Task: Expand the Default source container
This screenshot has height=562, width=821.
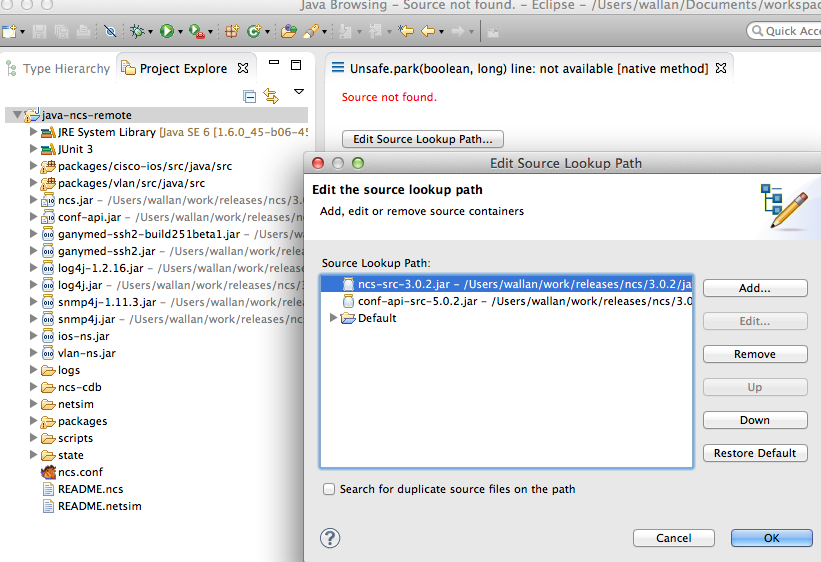Action: pyautogui.click(x=334, y=318)
